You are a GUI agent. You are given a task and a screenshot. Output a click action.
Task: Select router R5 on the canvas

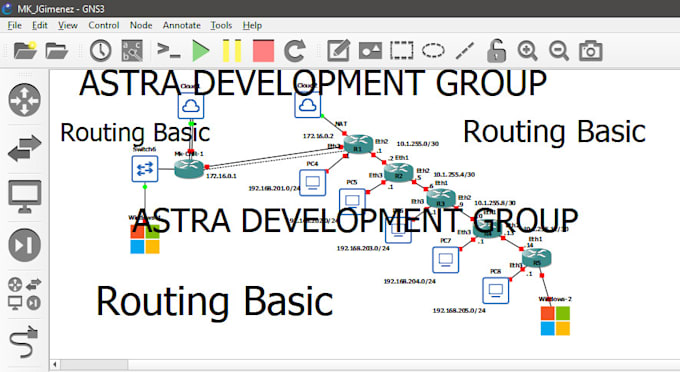point(536,258)
